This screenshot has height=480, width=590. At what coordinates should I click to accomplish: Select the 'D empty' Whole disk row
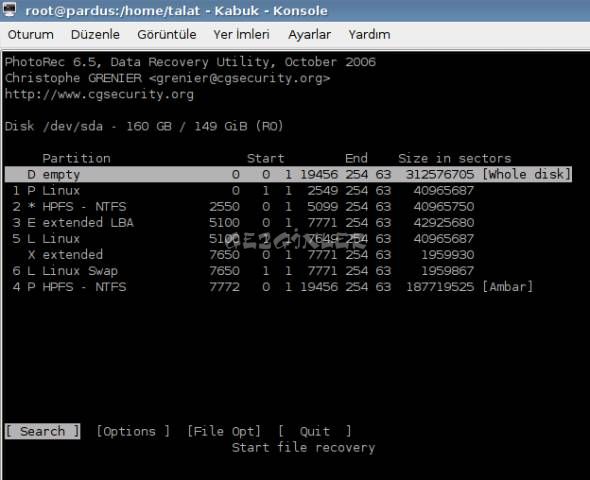click(288, 175)
